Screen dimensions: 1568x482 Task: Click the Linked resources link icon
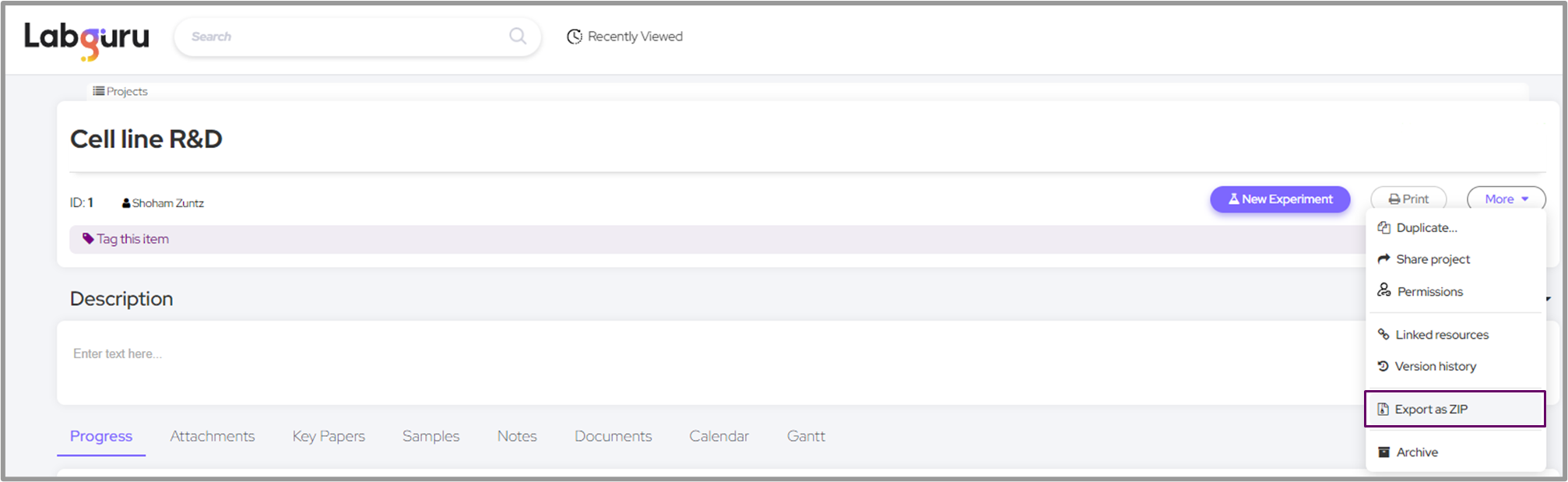[1383, 334]
